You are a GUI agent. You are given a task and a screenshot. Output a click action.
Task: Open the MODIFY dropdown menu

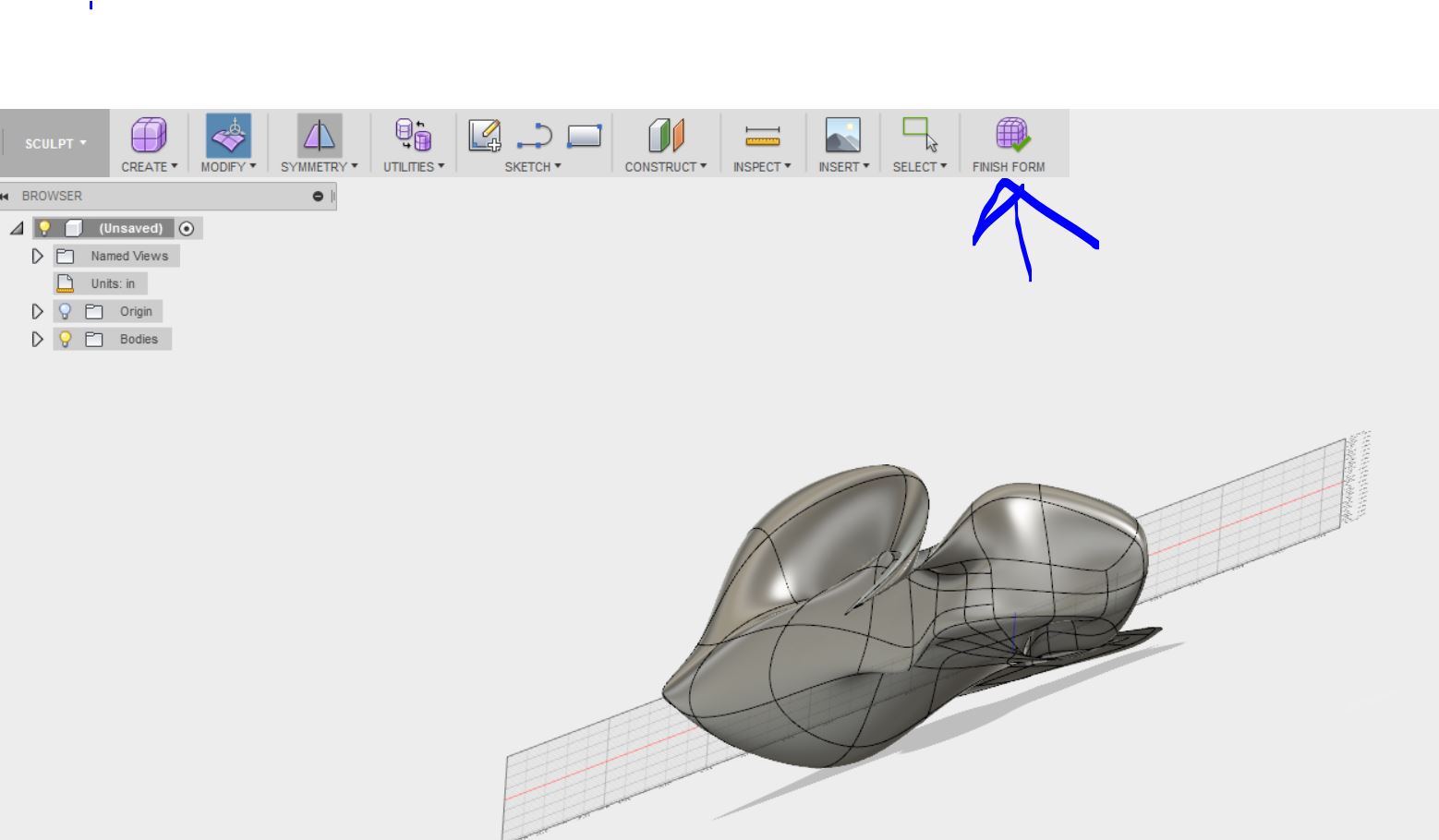(228, 167)
